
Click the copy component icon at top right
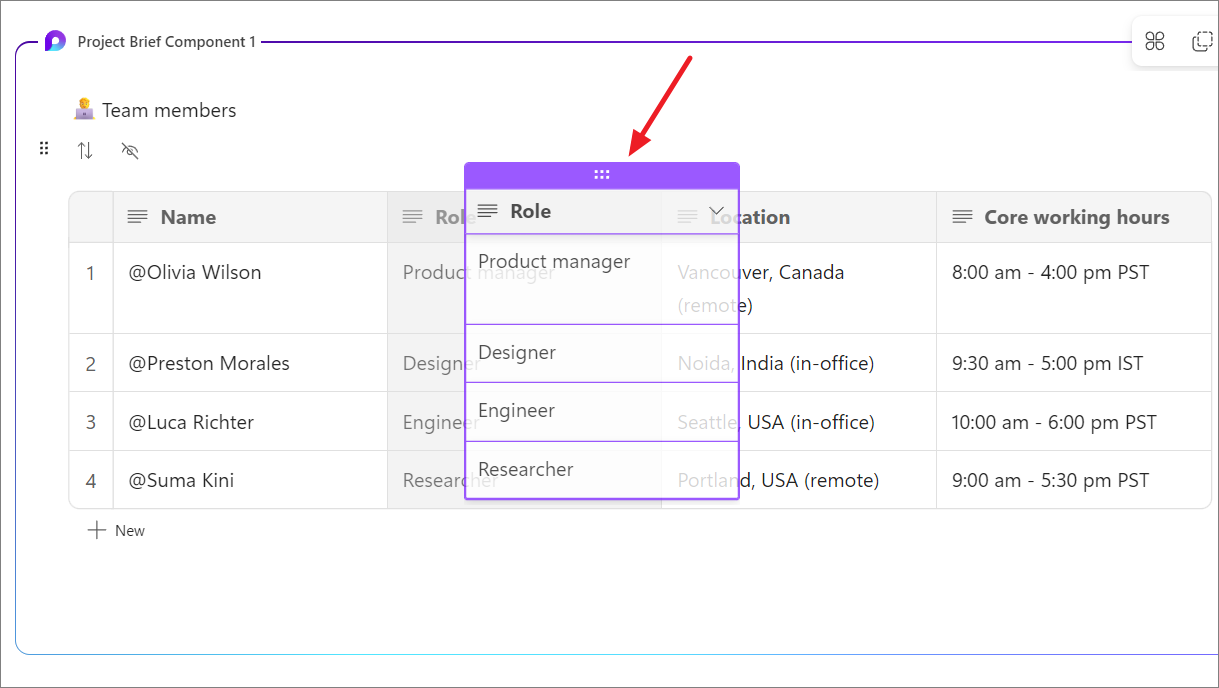tap(1204, 41)
